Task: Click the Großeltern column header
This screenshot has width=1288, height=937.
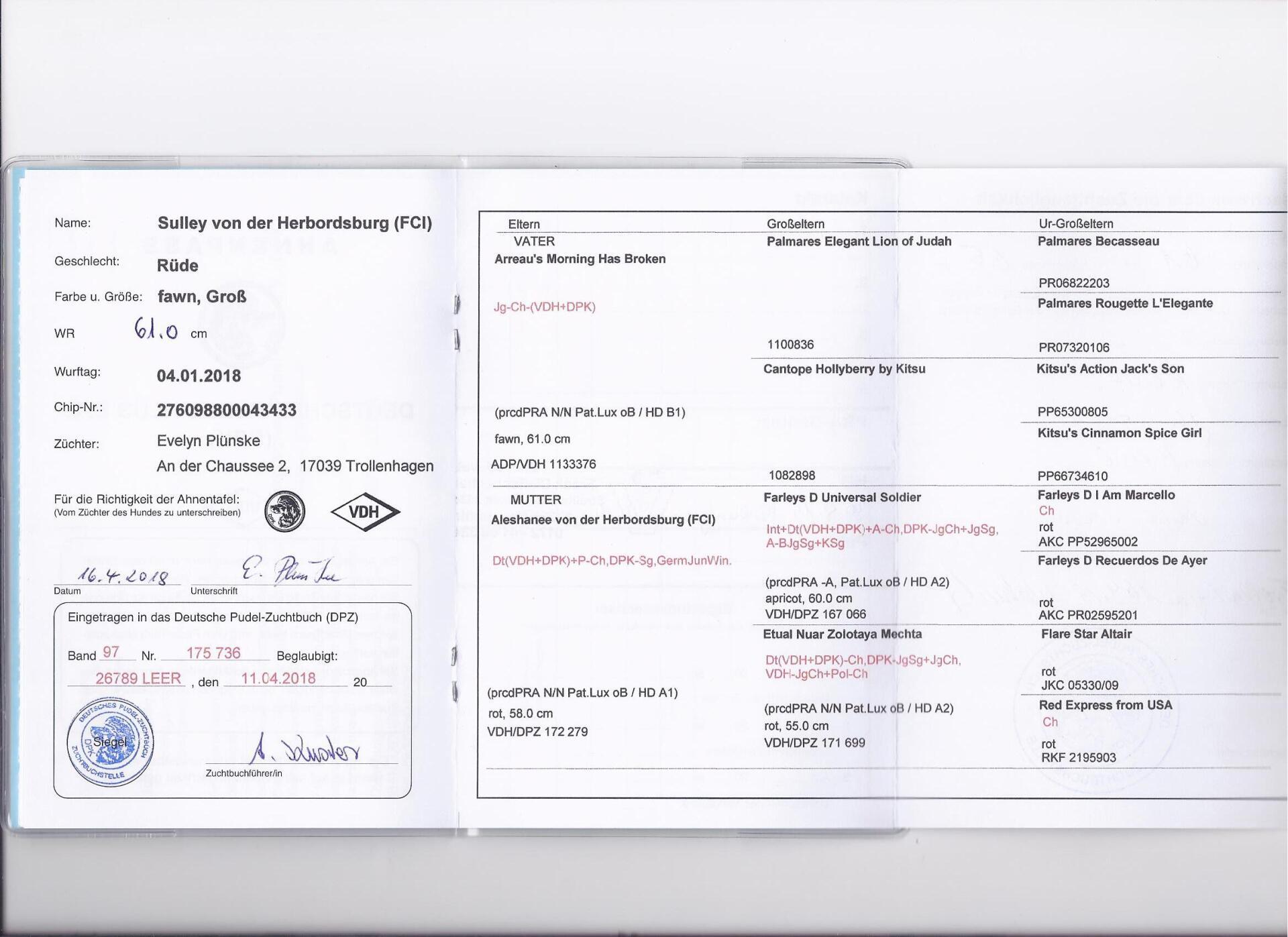Action: coord(796,224)
